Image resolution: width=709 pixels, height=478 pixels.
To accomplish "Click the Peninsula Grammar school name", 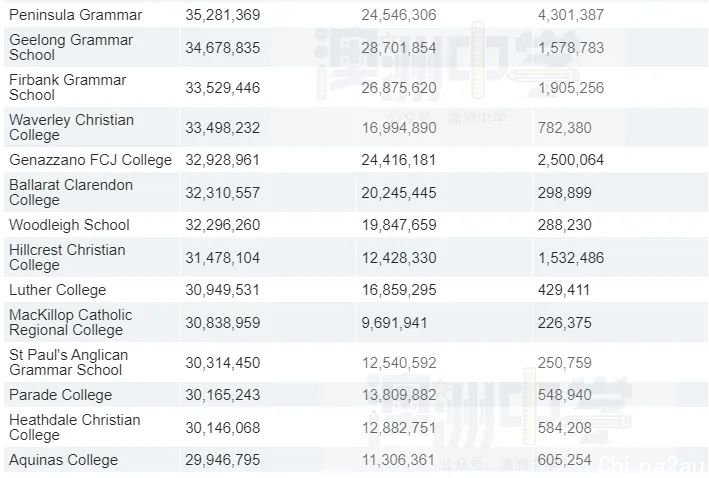I will click(76, 15).
